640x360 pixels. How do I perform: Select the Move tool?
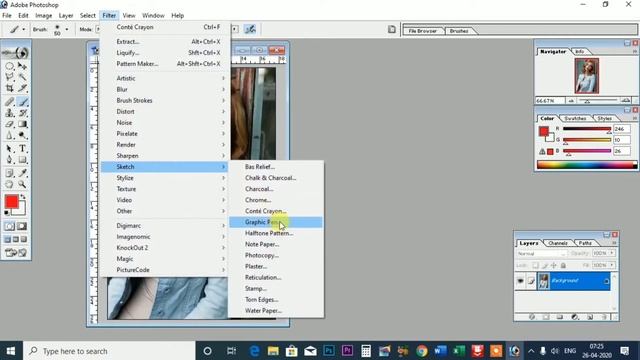[22, 66]
